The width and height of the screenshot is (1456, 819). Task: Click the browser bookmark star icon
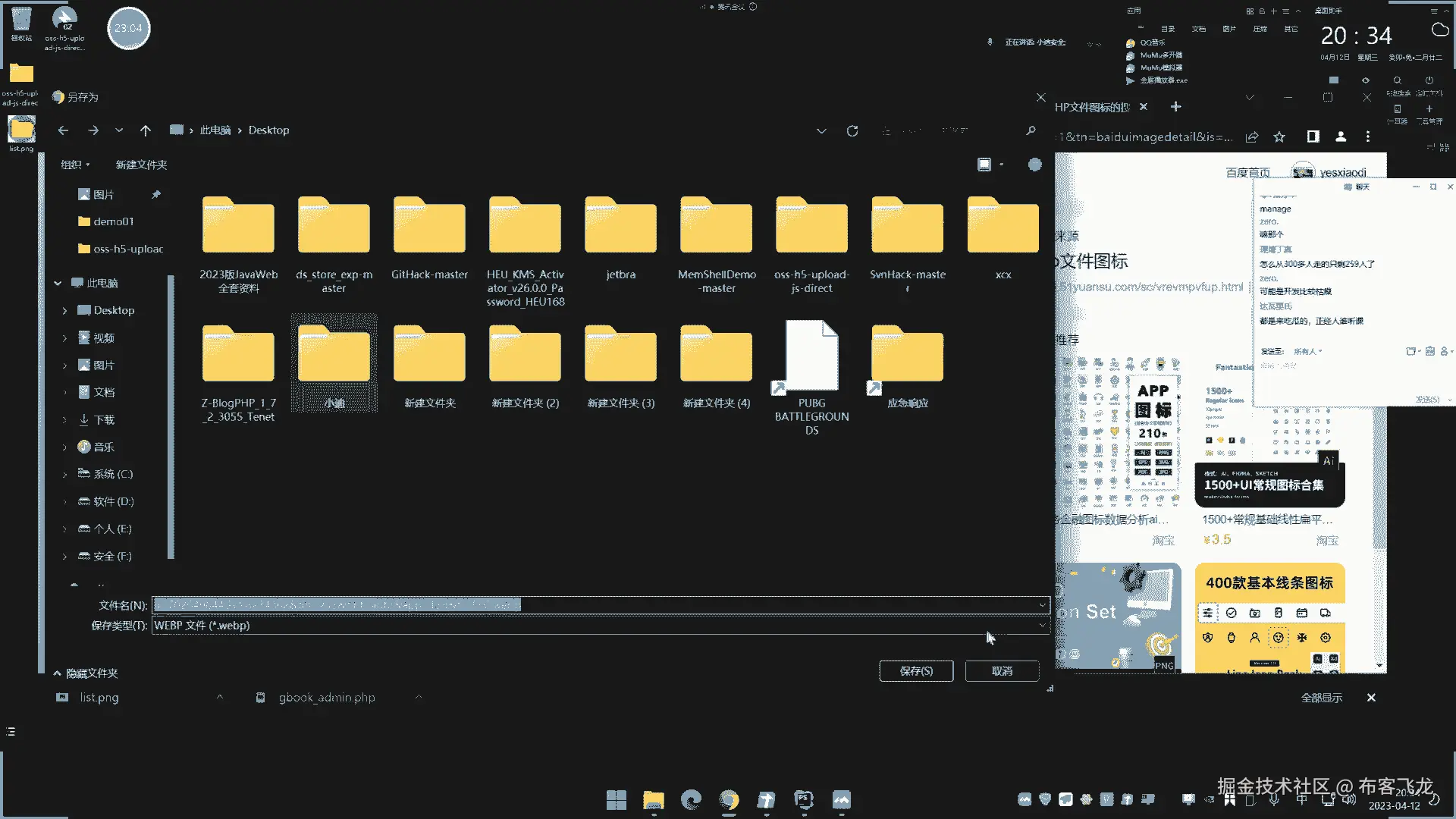(x=1279, y=136)
